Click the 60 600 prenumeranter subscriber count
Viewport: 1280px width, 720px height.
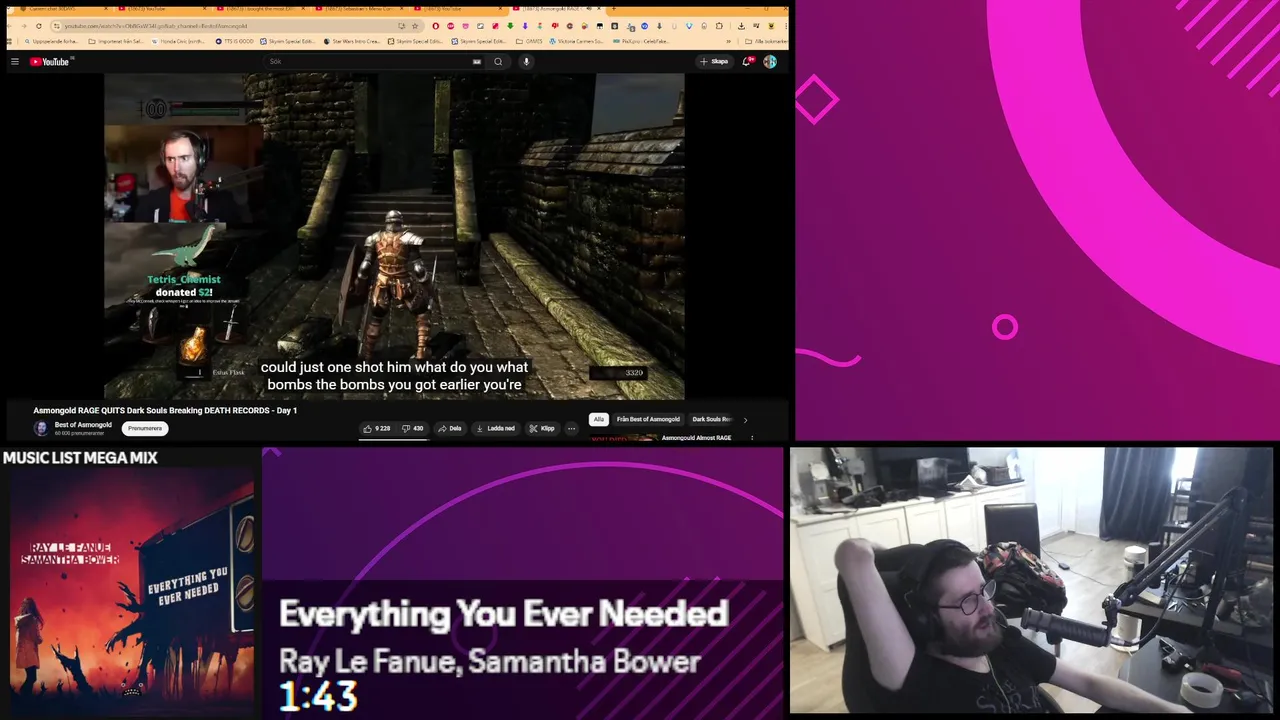(77, 433)
